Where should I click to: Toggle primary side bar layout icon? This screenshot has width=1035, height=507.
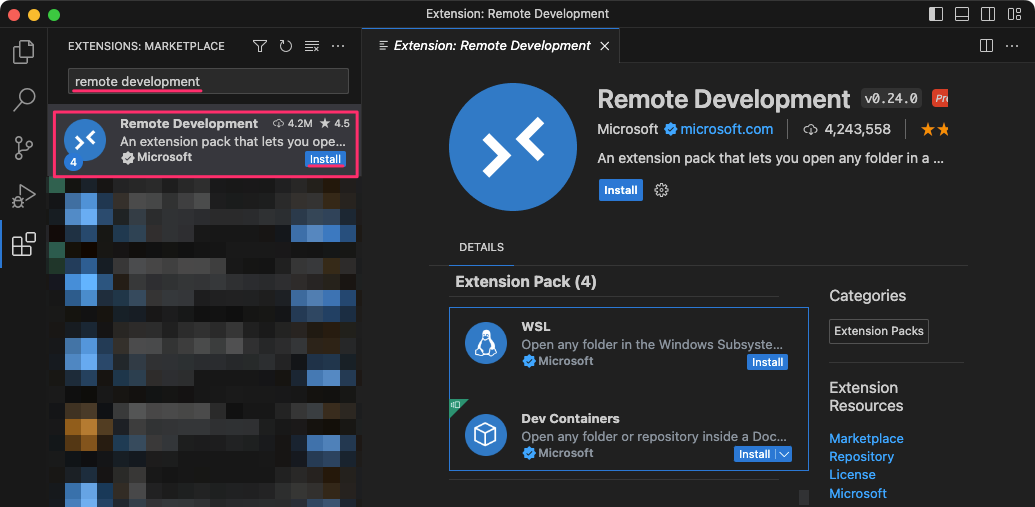click(x=936, y=14)
